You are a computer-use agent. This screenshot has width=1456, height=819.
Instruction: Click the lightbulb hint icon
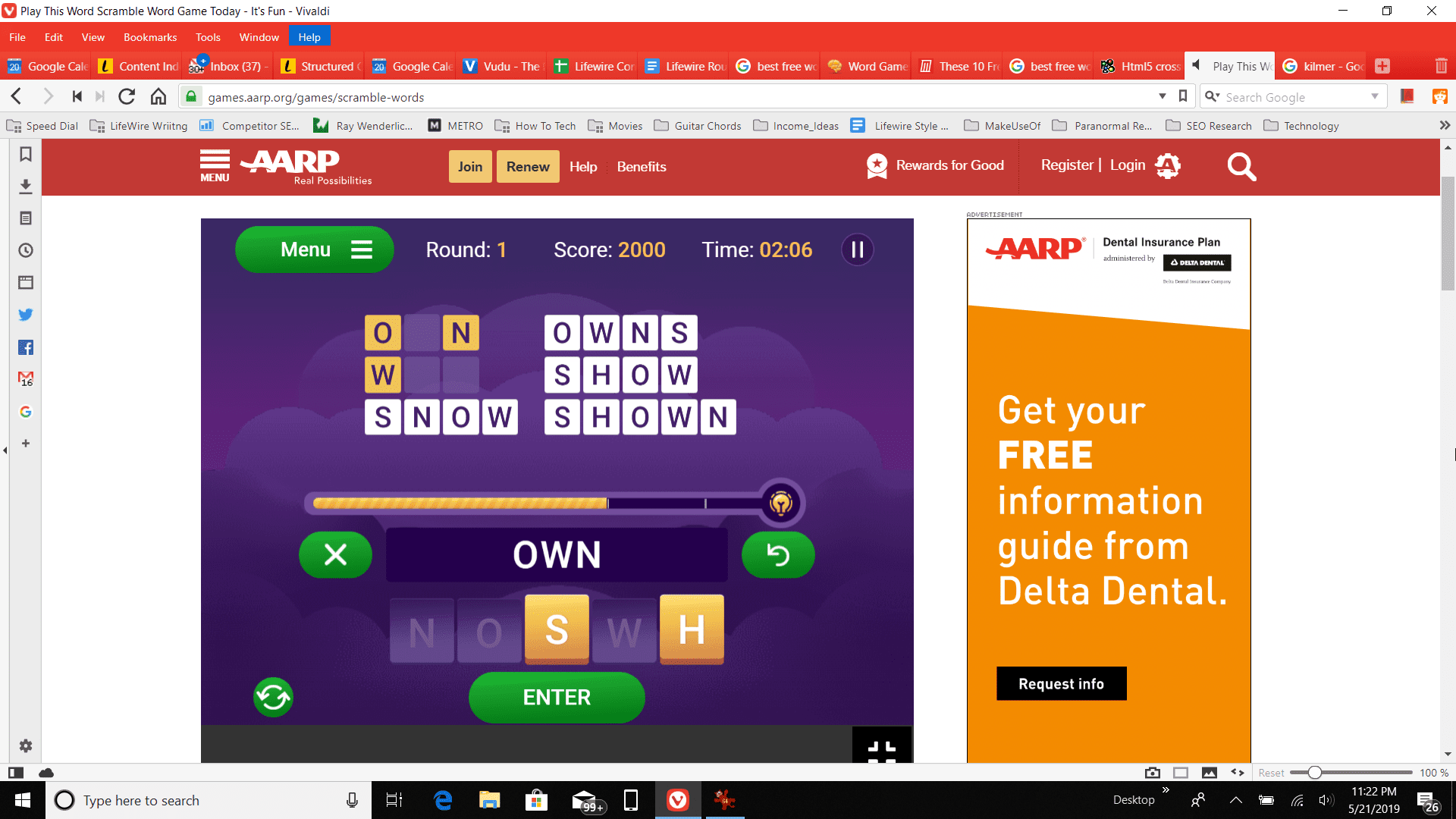tap(782, 503)
